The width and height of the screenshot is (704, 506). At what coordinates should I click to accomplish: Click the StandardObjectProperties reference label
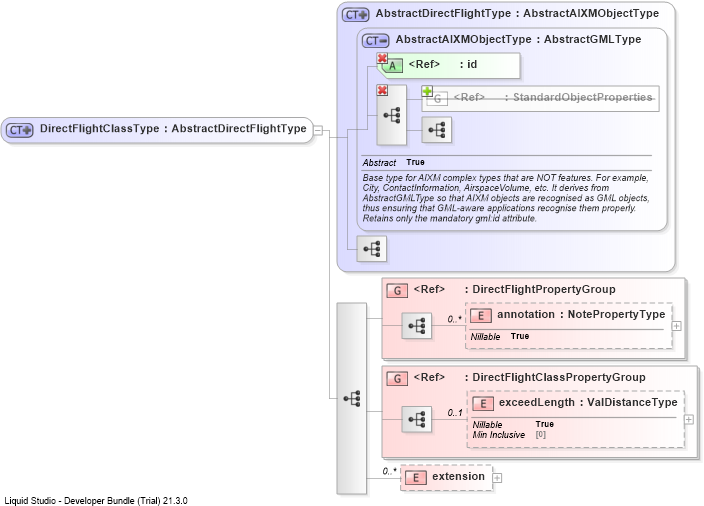(x=553, y=97)
